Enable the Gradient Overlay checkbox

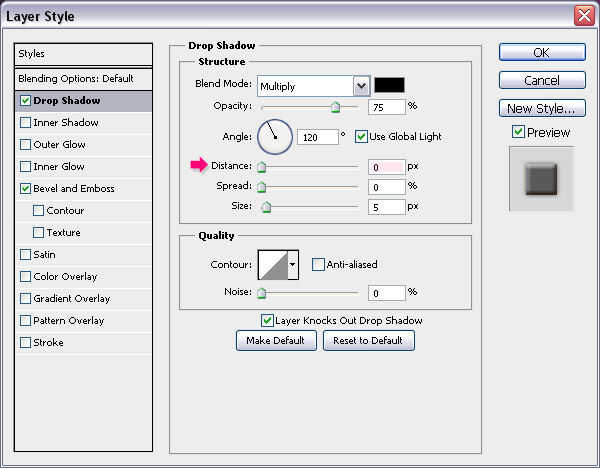(25, 298)
